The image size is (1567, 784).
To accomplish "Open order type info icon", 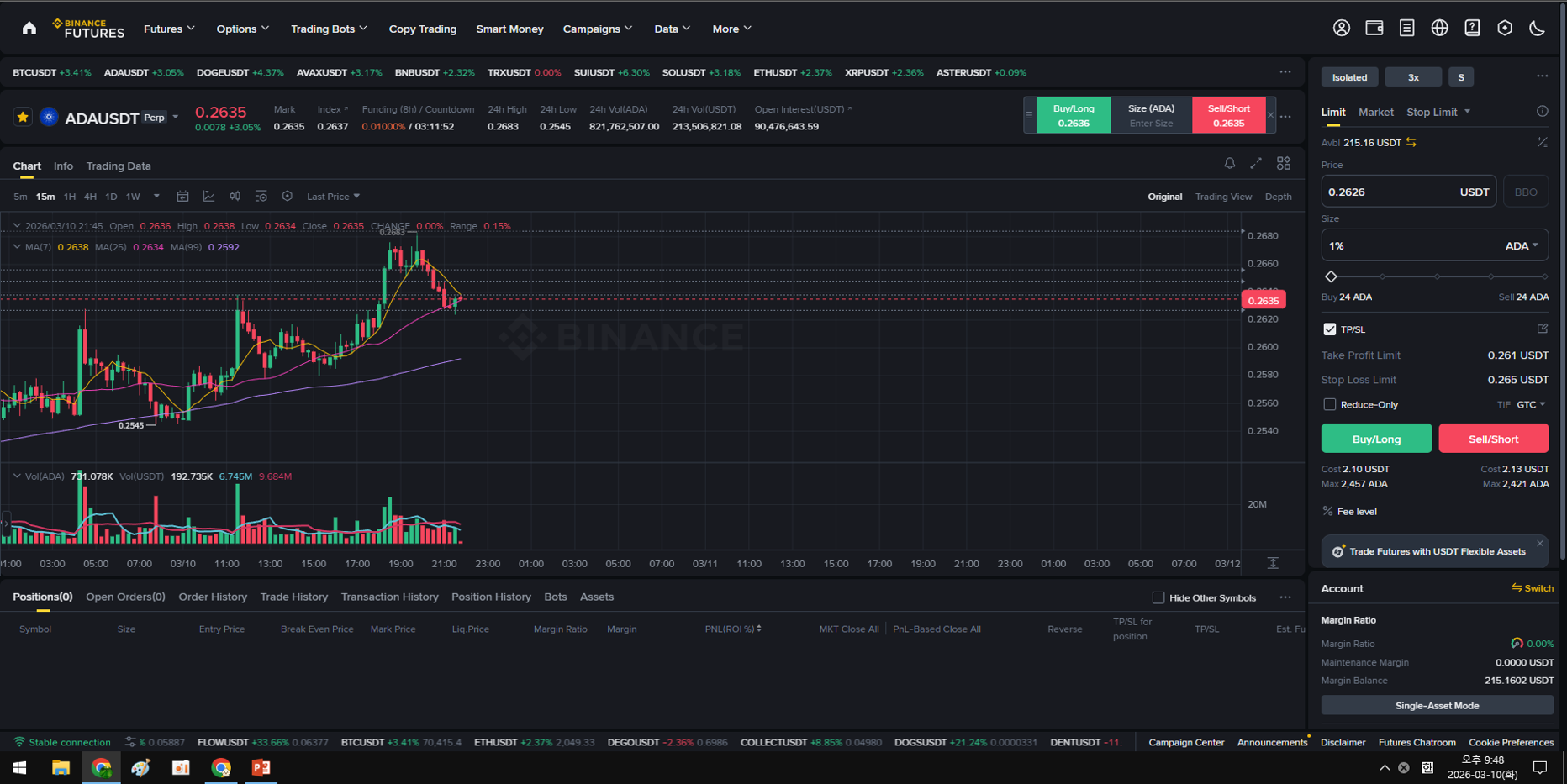I will (1542, 112).
